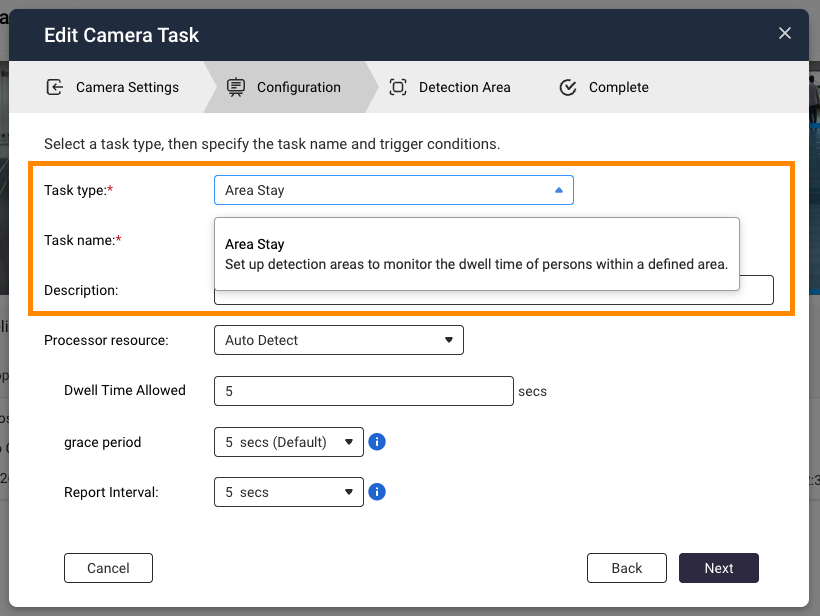Collapse the Task type dropdown
This screenshot has height=616, width=820.
(394, 190)
